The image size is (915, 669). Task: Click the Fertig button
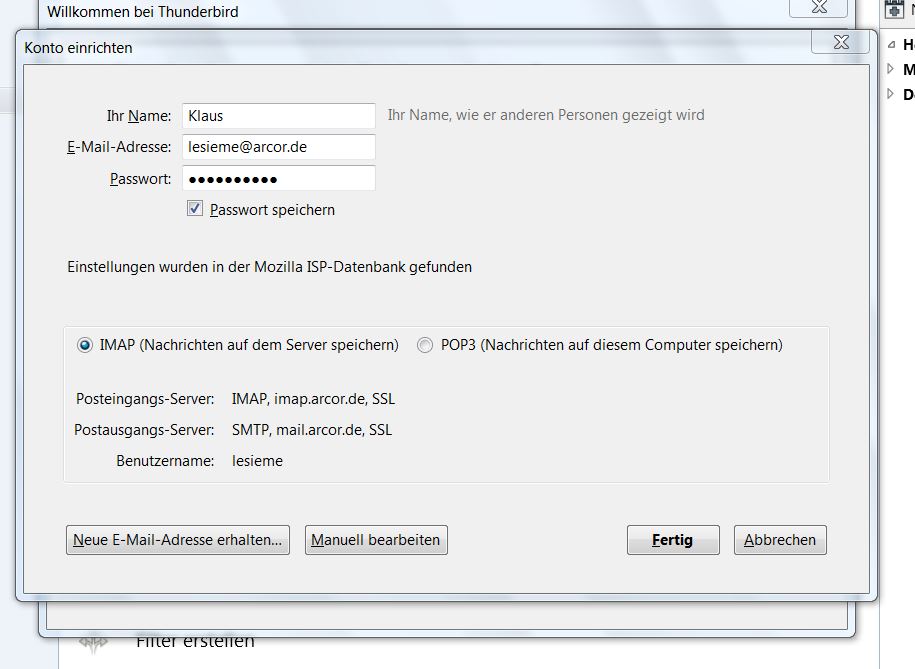[x=673, y=540]
